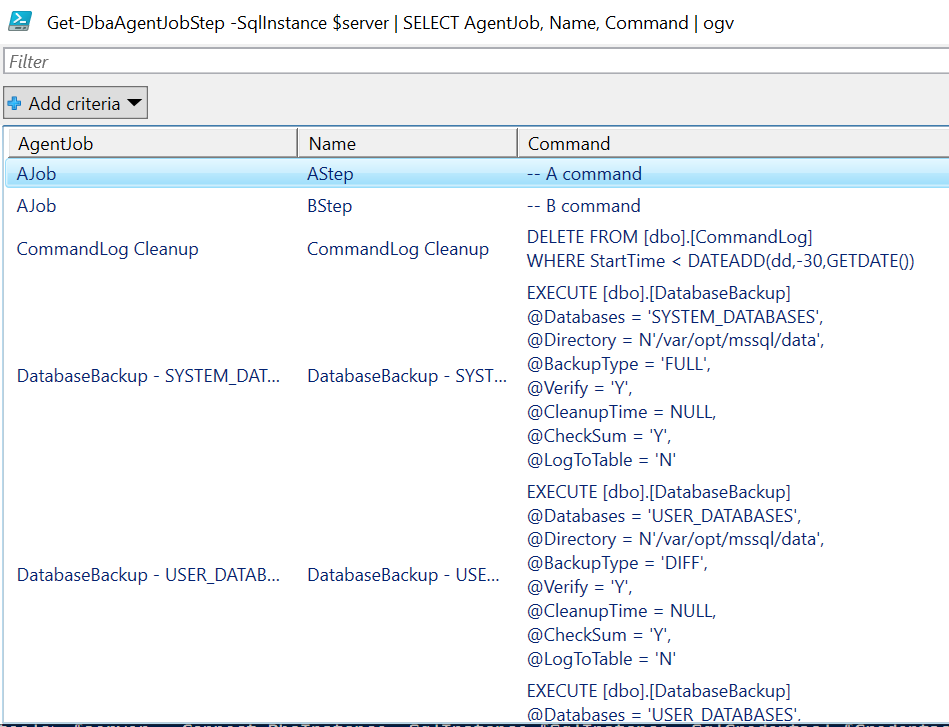Select the AJob entry with BStep
Viewport: 949px width, 727px height.
pyautogui.click(x=37, y=206)
